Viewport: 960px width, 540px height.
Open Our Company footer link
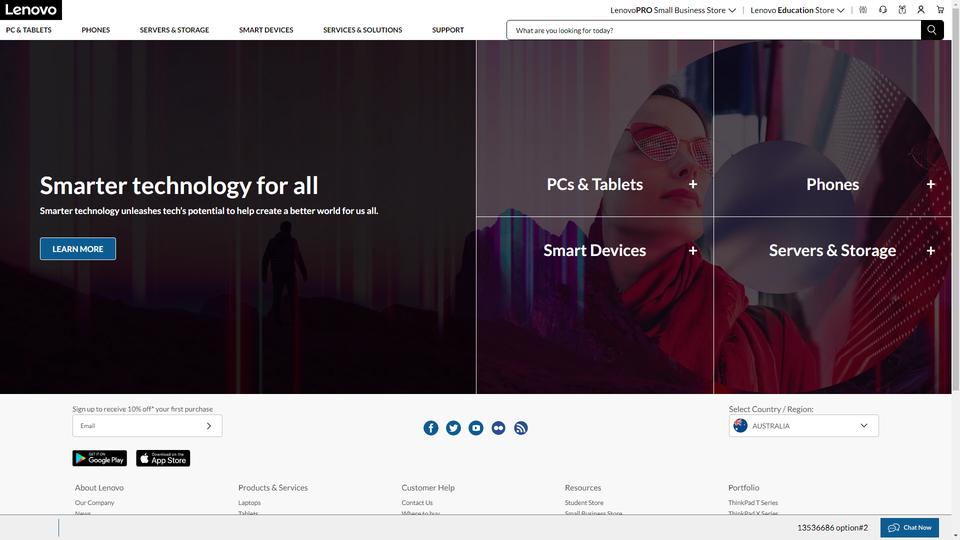94,503
